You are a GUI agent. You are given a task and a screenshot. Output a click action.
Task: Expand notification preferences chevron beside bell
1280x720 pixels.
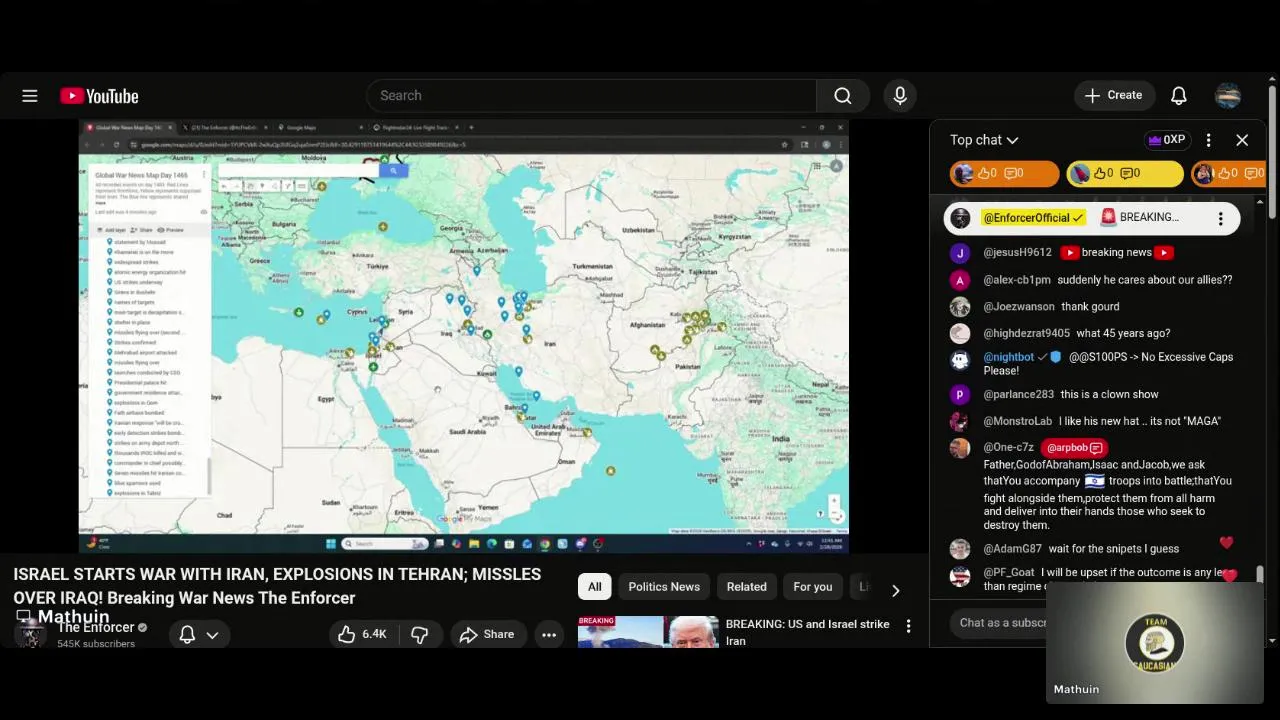point(212,634)
